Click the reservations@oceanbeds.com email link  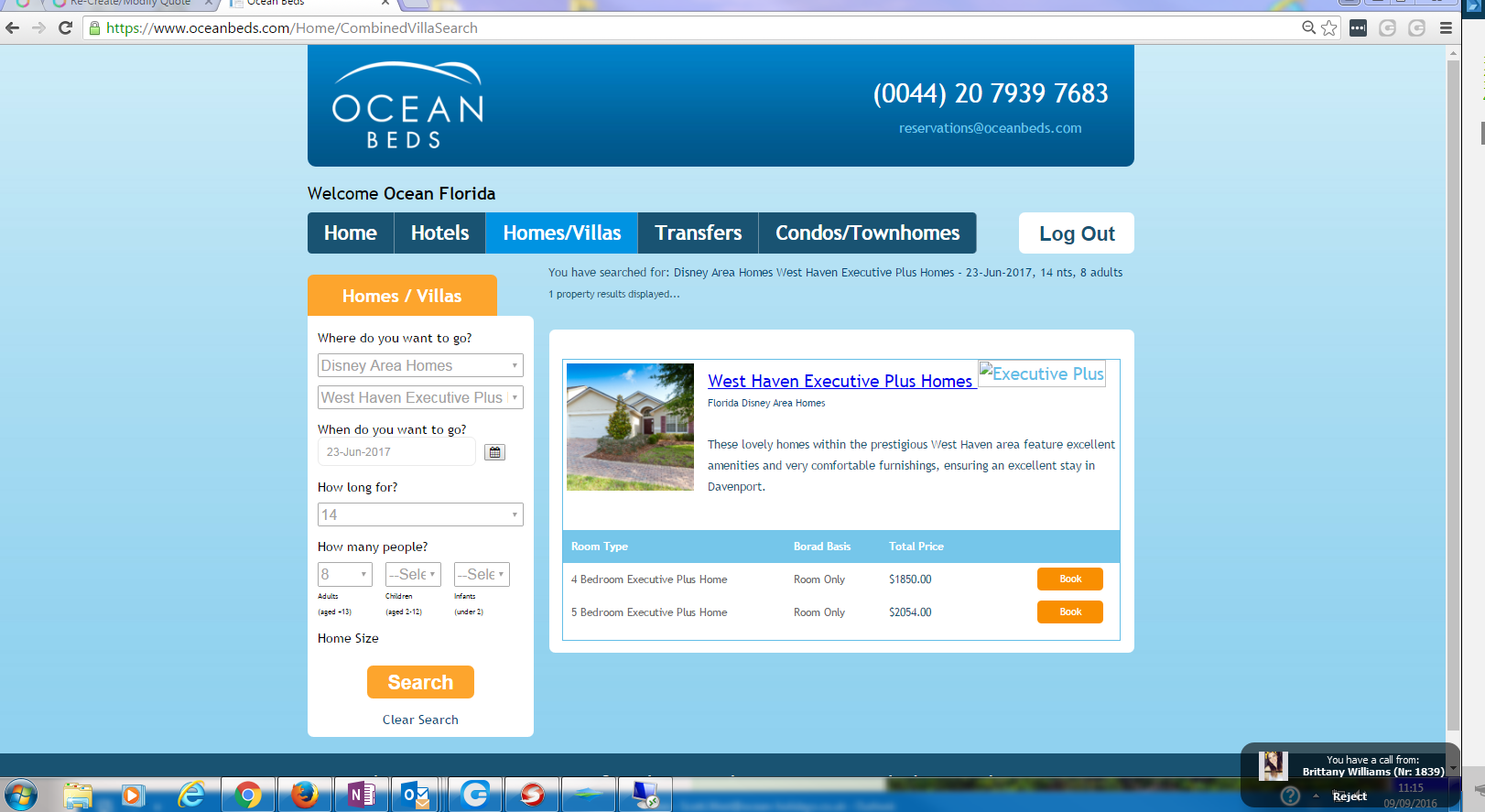(991, 128)
